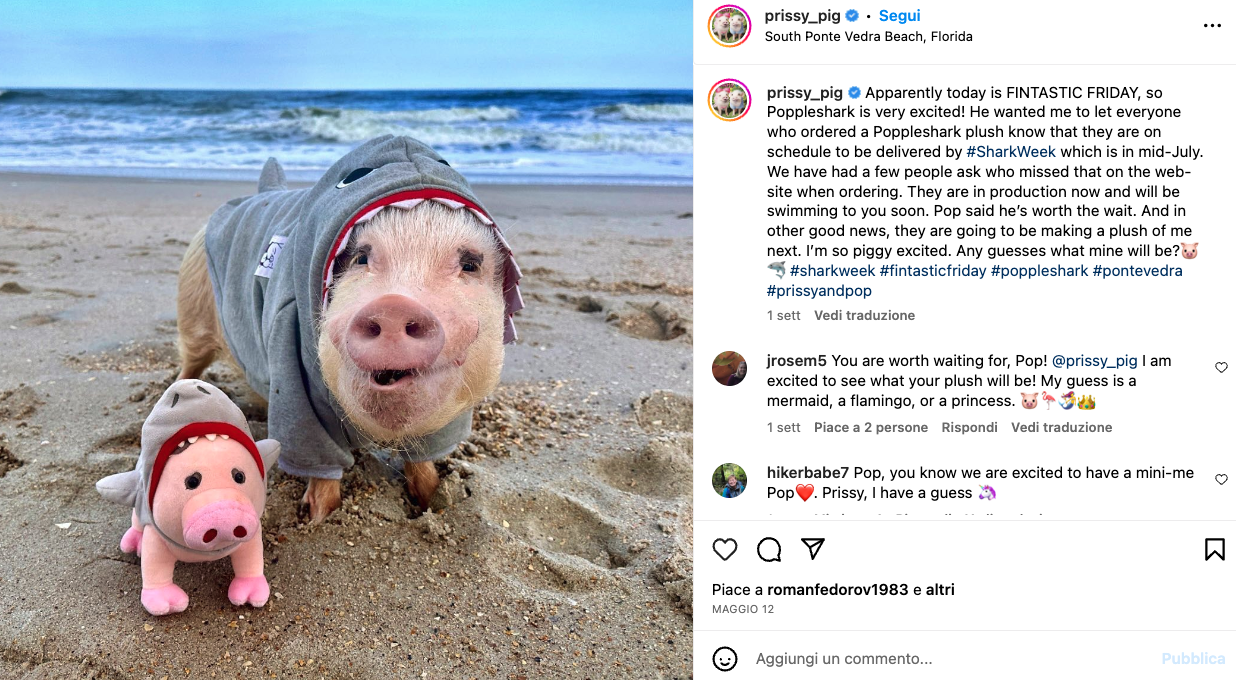Open South Ponte Vedra Beach location link
1236x680 pixels.
coord(868,36)
